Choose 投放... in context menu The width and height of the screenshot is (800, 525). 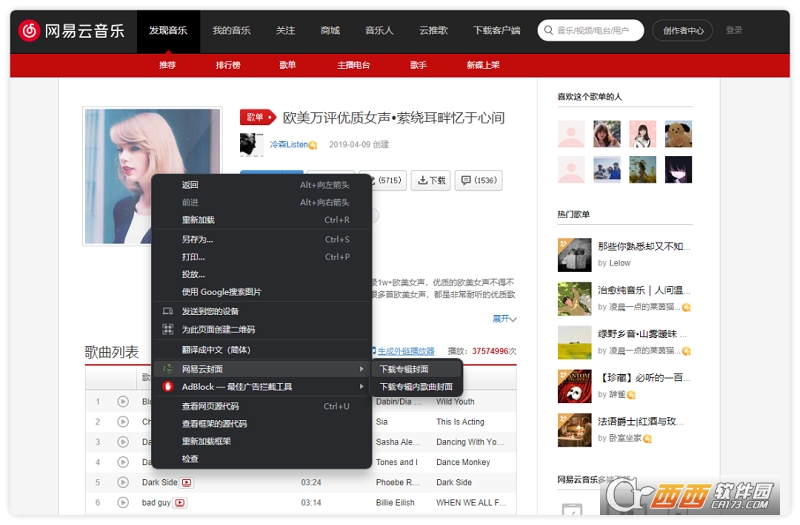(x=261, y=274)
